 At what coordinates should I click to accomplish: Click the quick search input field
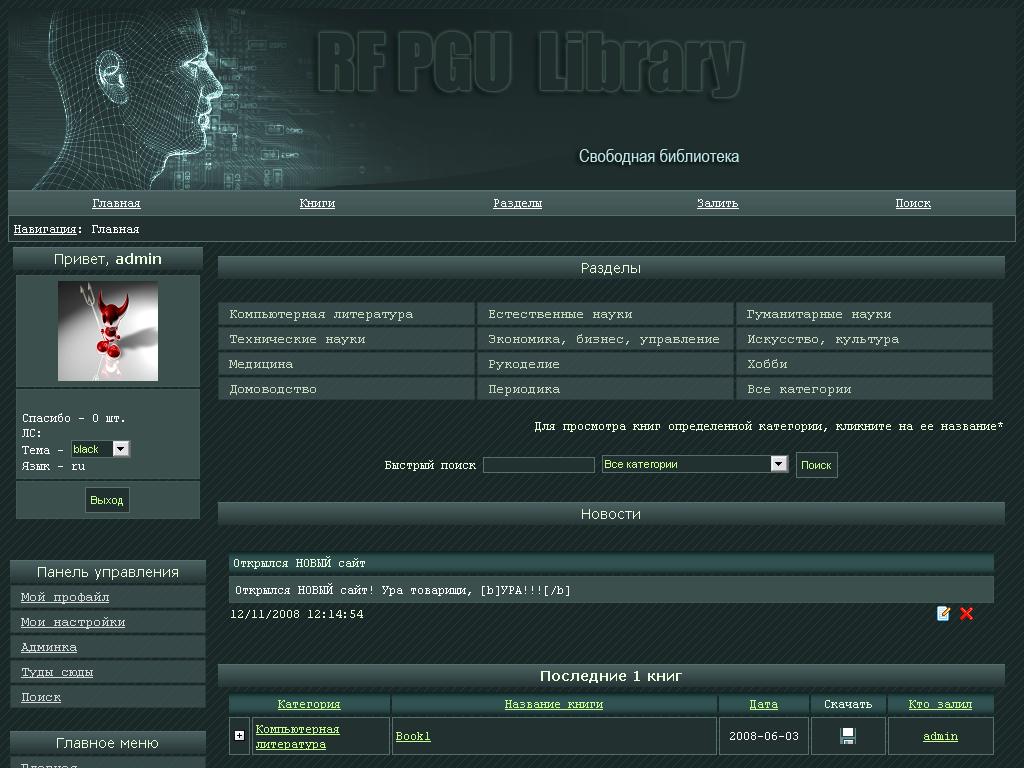(x=538, y=465)
